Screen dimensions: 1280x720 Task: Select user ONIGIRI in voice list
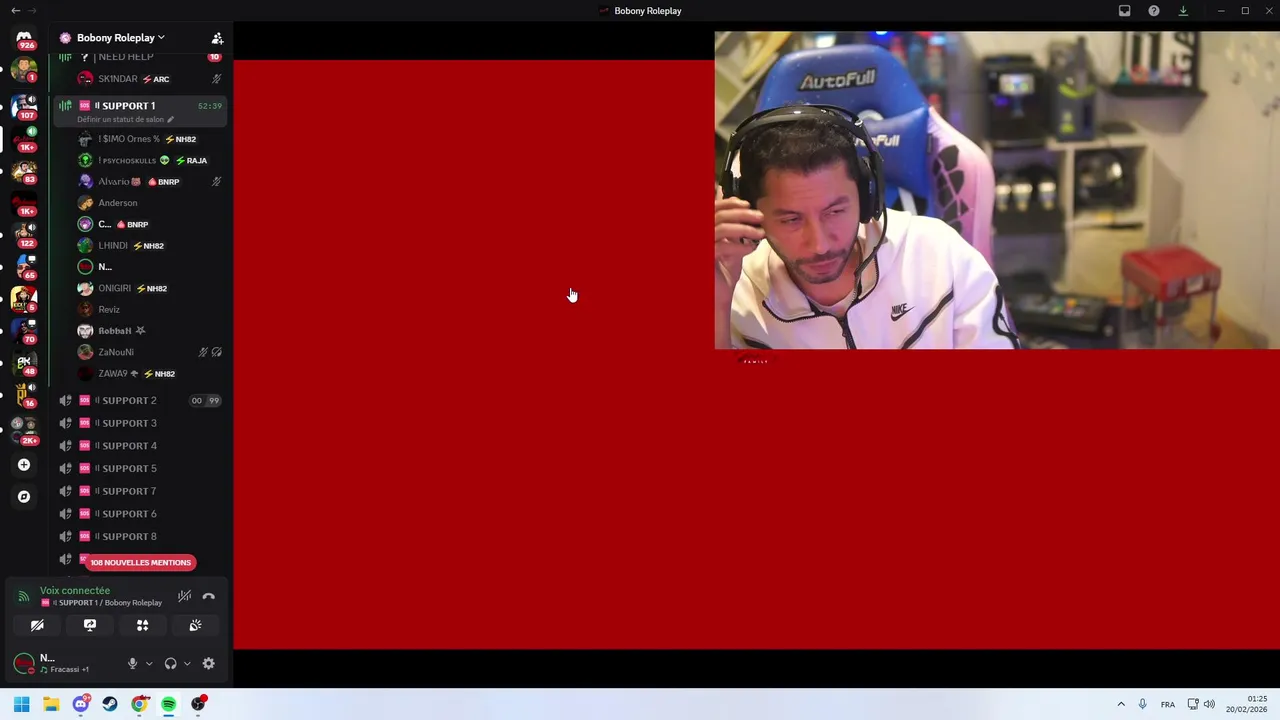150,288
